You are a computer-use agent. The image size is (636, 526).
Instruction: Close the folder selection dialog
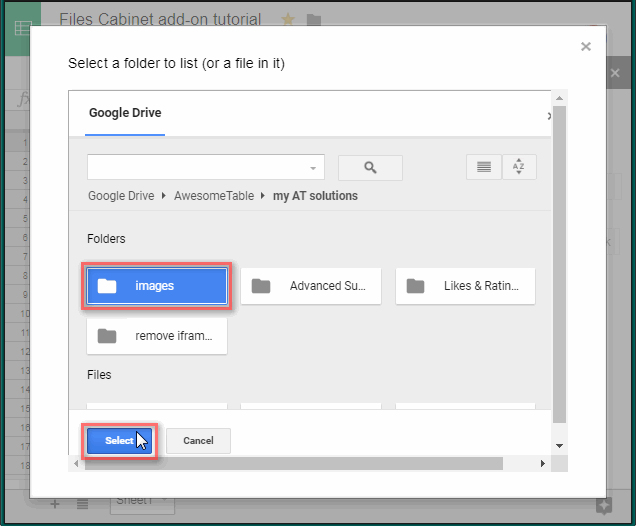tap(586, 46)
